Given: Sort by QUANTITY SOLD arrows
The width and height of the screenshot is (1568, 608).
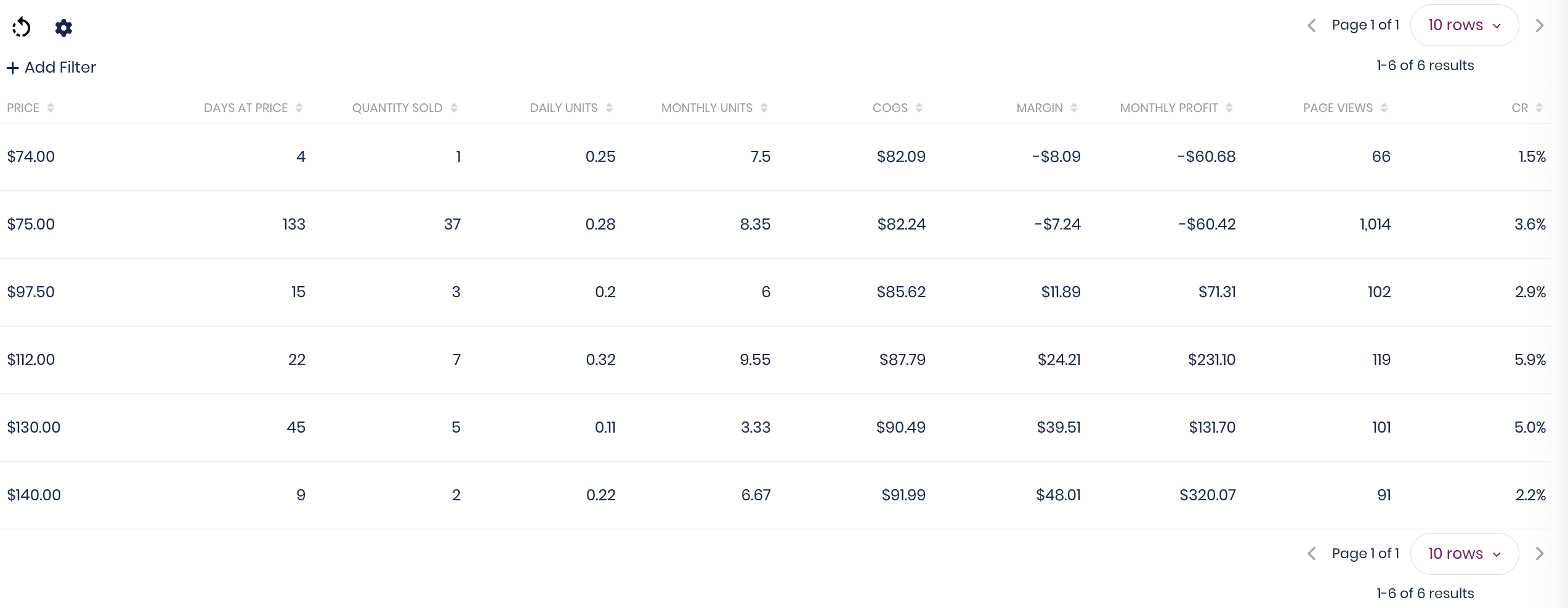Looking at the screenshot, I should 454,108.
